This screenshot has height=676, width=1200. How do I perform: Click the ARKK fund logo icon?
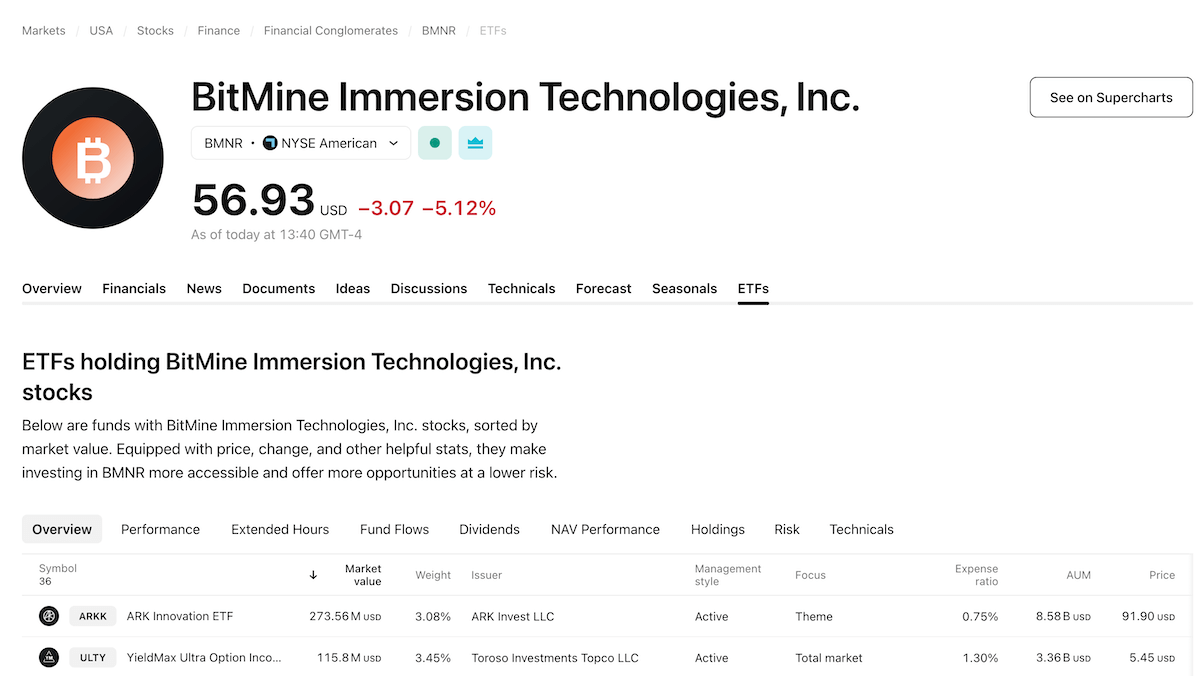[49, 616]
